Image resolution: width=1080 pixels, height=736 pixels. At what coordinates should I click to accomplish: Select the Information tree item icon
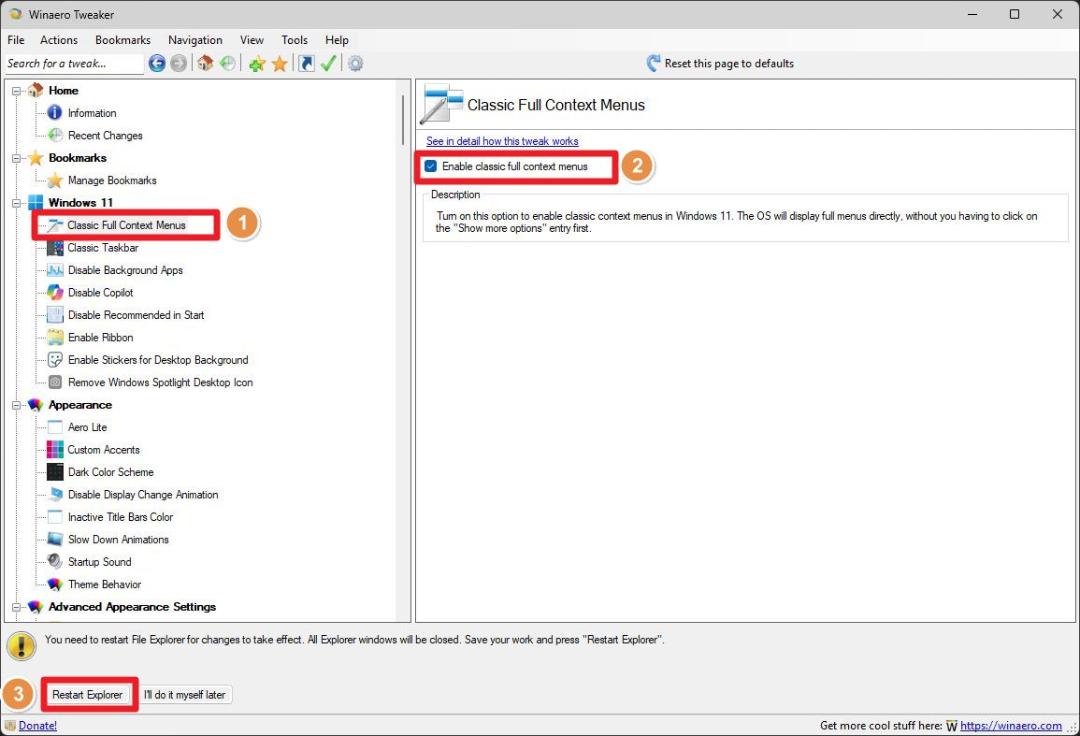(54, 113)
